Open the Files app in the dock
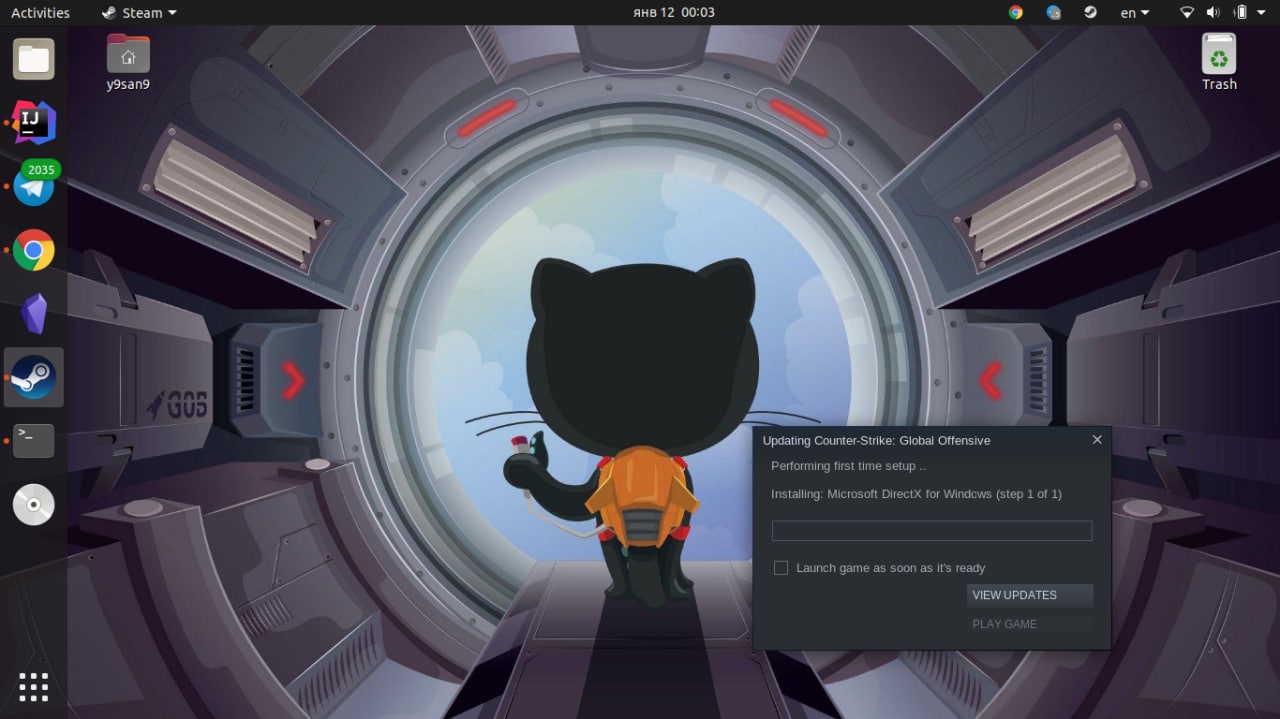The image size is (1280, 719). [33, 59]
